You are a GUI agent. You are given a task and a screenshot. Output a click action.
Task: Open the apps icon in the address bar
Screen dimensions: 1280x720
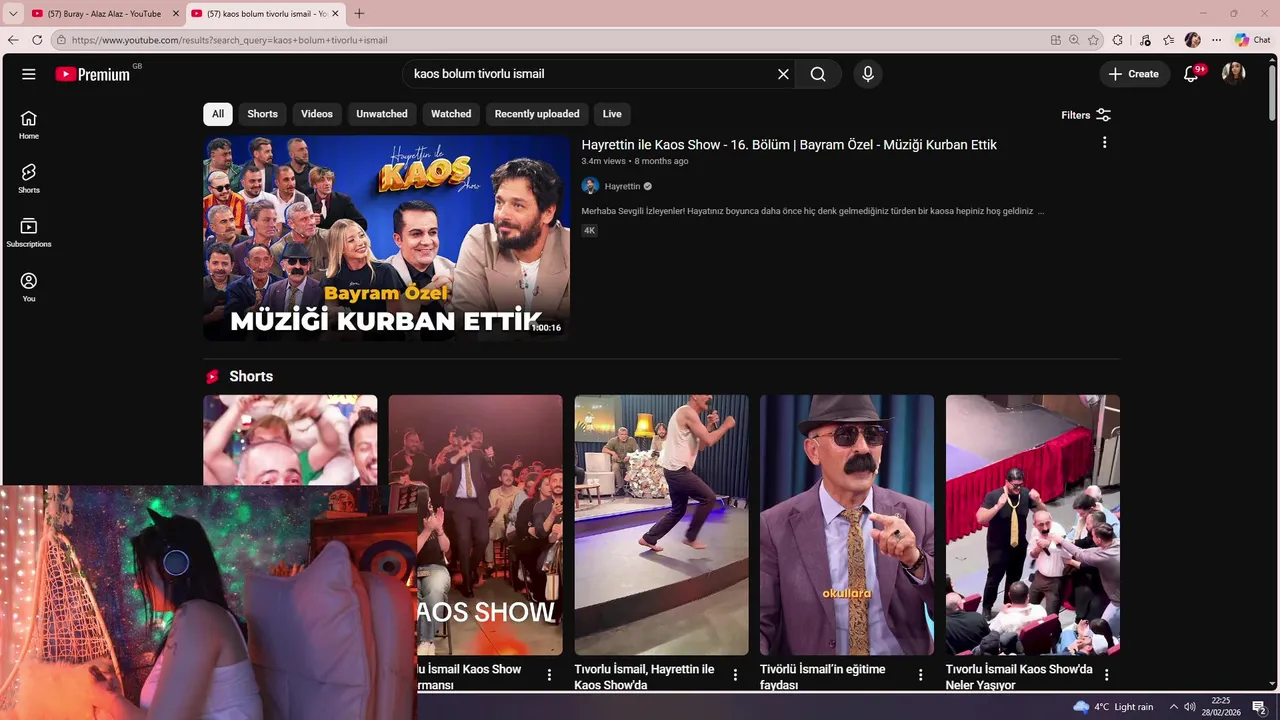[1056, 40]
